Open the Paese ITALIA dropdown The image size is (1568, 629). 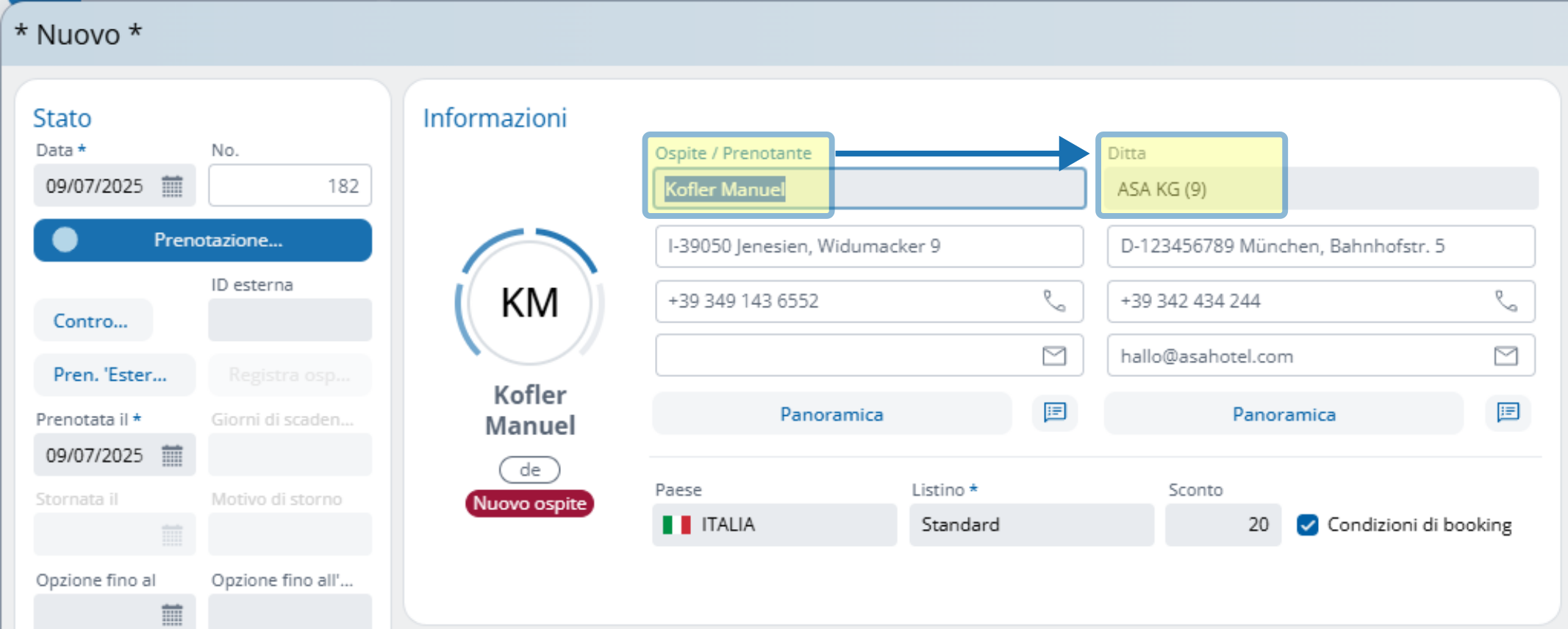774,525
